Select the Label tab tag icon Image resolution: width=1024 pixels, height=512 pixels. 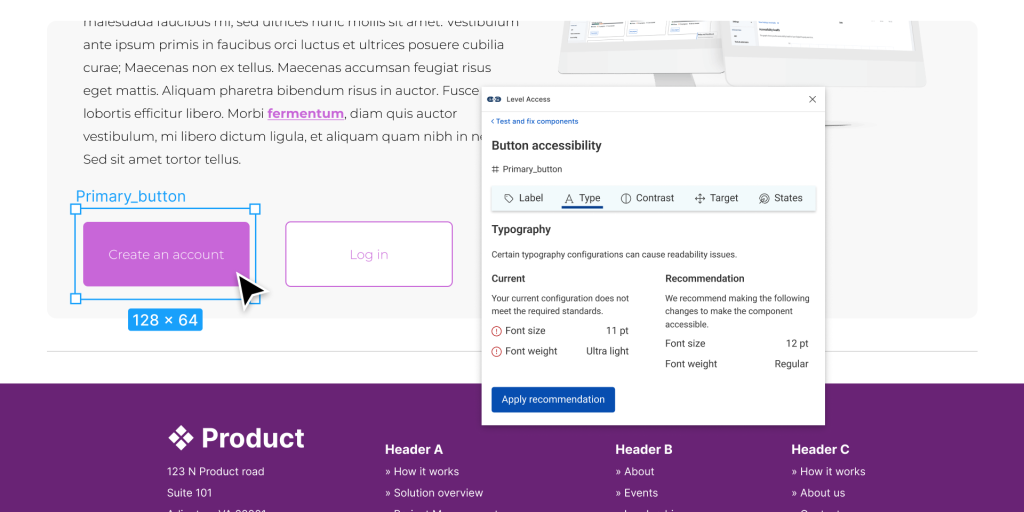(x=509, y=198)
